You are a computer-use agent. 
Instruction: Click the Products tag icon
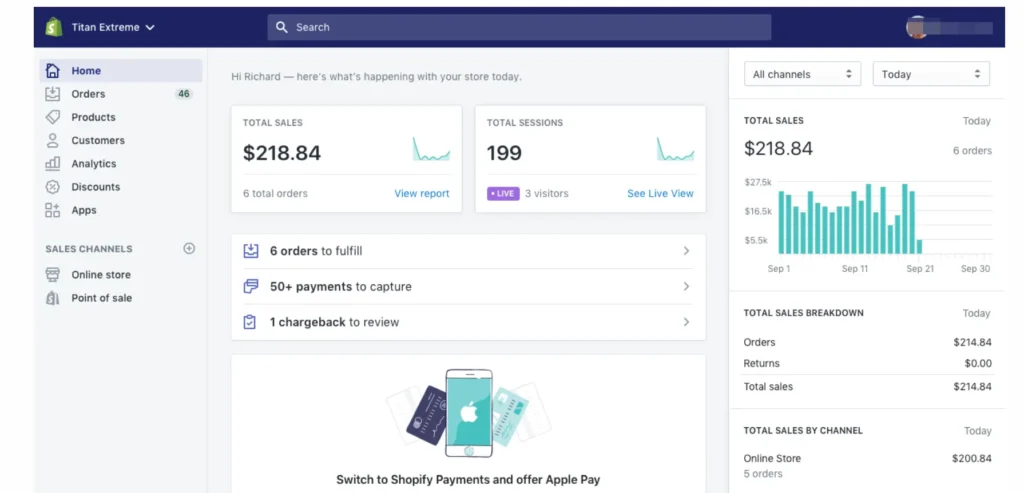(52, 117)
